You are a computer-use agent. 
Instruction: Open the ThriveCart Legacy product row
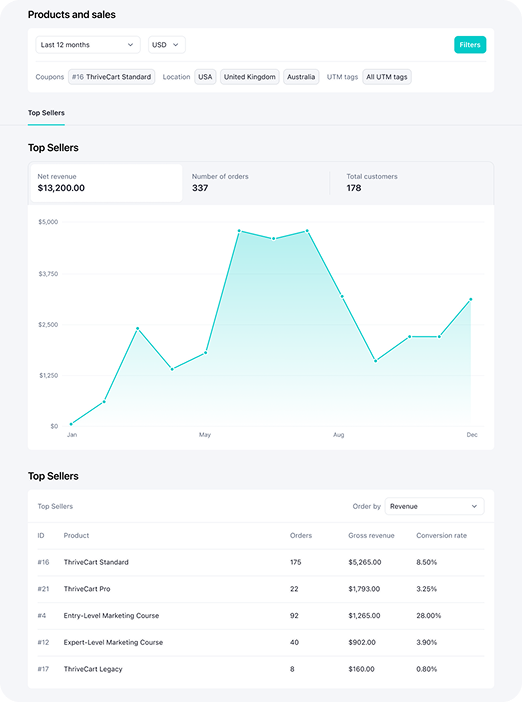click(261, 669)
